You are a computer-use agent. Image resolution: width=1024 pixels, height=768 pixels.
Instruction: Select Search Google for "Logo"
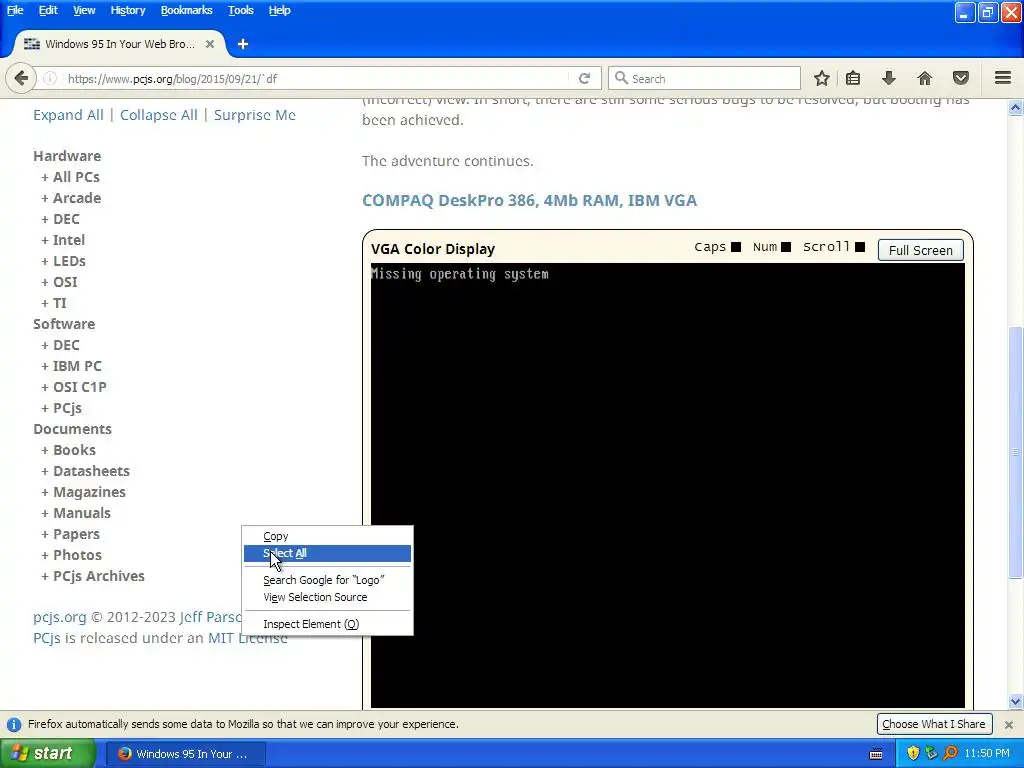click(x=327, y=580)
